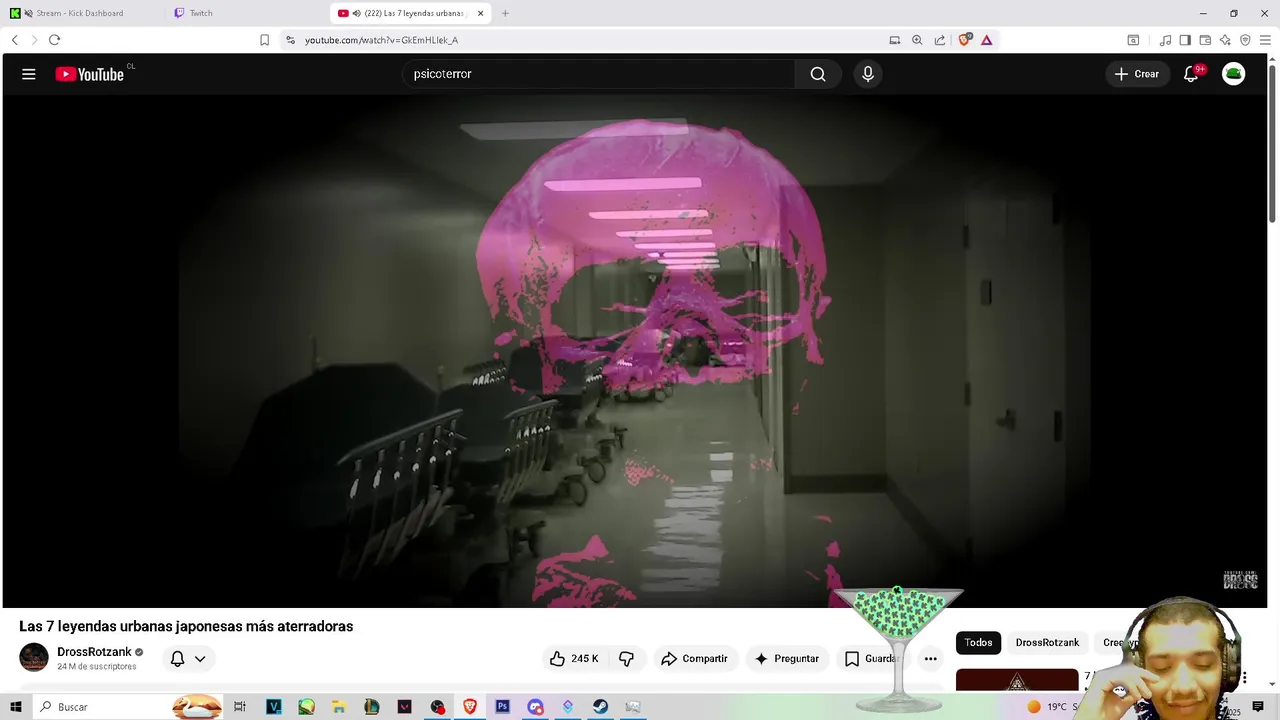Image resolution: width=1280 pixels, height=720 pixels.
Task: Open a new browser tab
Action: coord(505,13)
